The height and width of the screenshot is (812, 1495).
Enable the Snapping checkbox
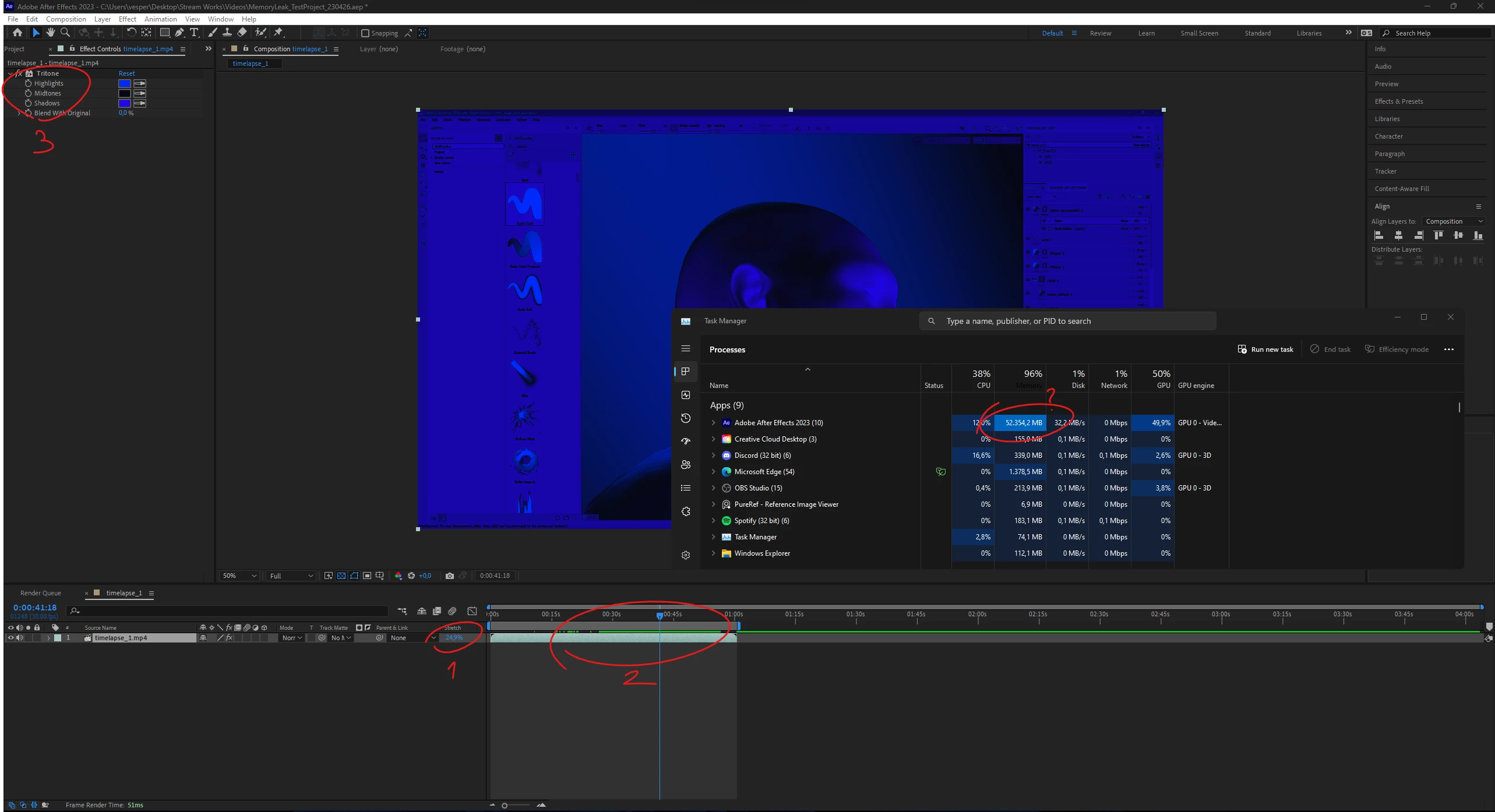pyautogui.click(x=365, y=33)
